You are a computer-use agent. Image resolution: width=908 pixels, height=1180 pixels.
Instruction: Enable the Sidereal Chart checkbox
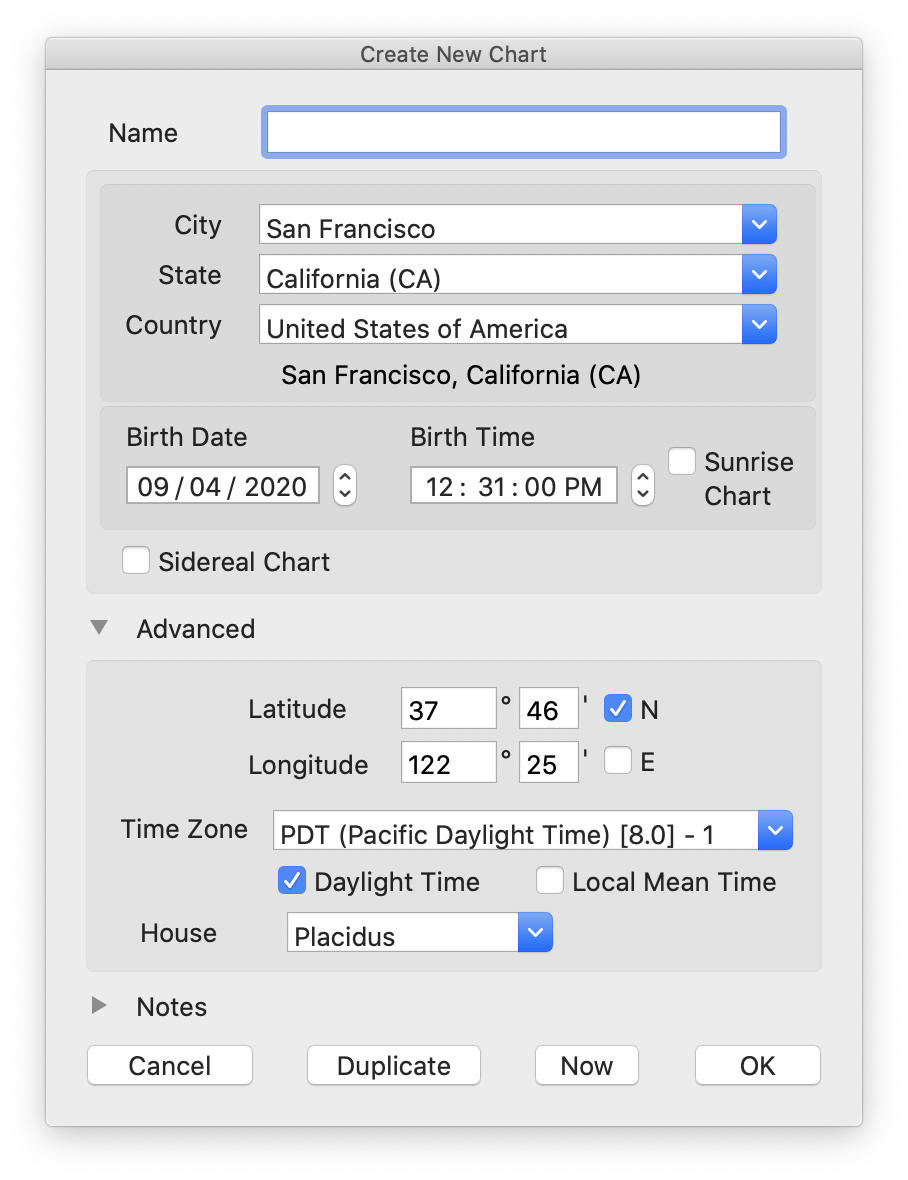point(136,561)
